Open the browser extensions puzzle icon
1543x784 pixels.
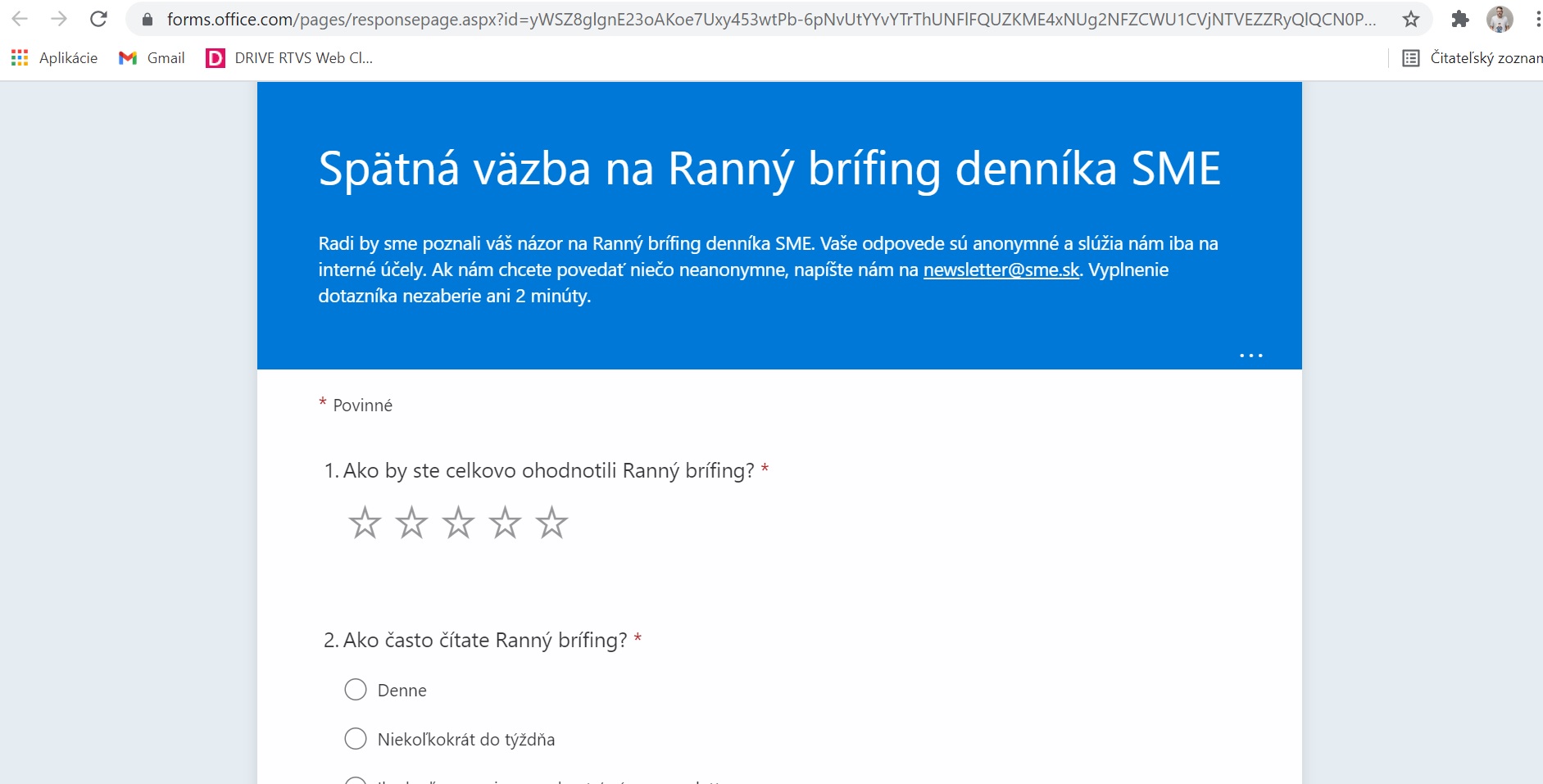pos(1459,19)
